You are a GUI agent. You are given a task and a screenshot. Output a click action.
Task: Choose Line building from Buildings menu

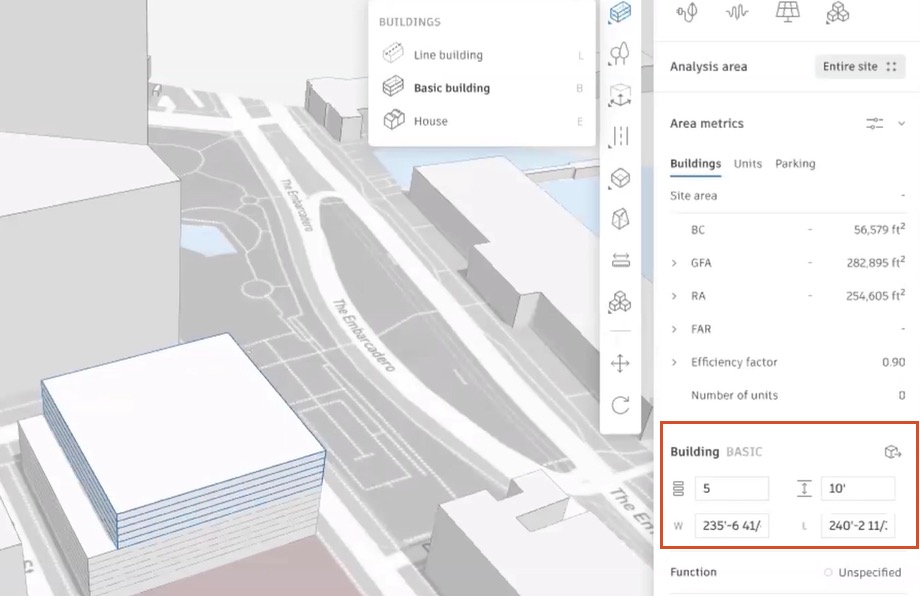tap(482, 55)
